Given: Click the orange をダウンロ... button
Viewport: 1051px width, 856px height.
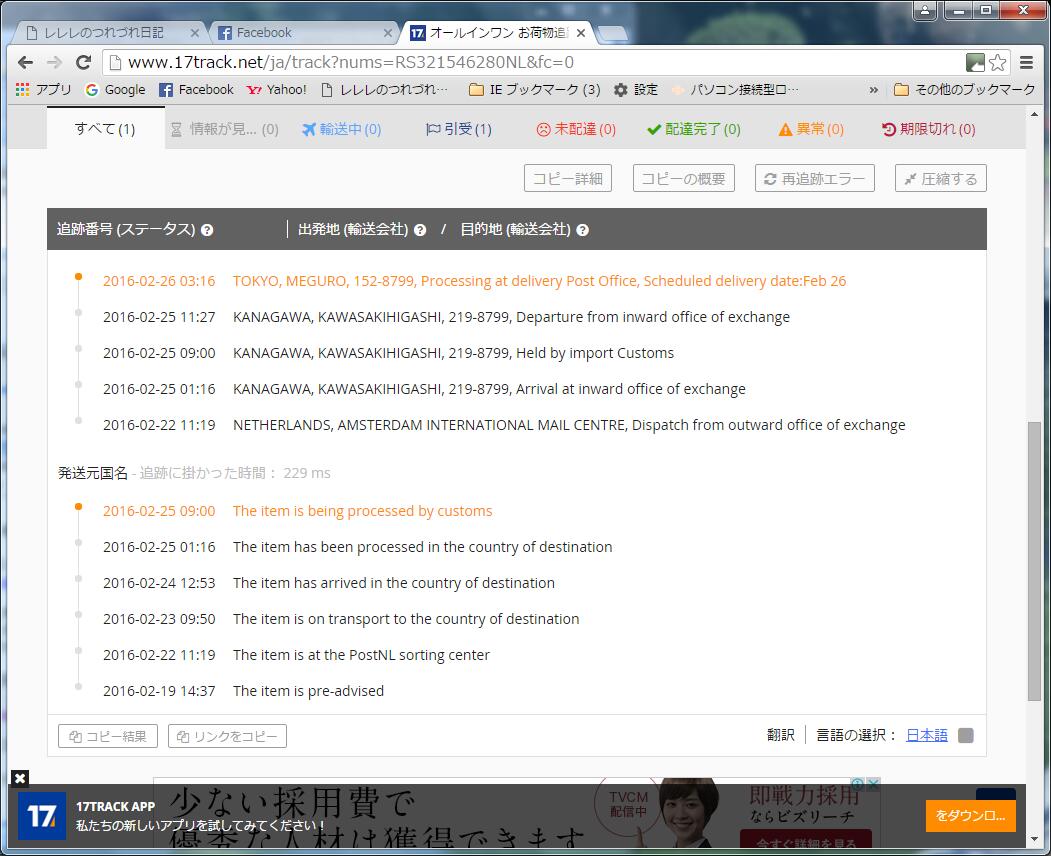Looking at the screenshot, I should (x=970, y=816).
